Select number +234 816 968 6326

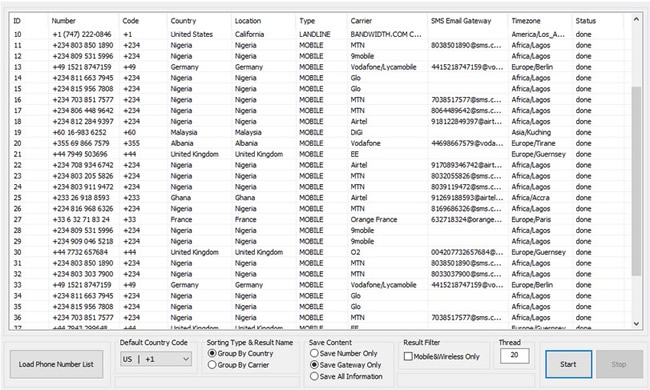pos(83,208)
